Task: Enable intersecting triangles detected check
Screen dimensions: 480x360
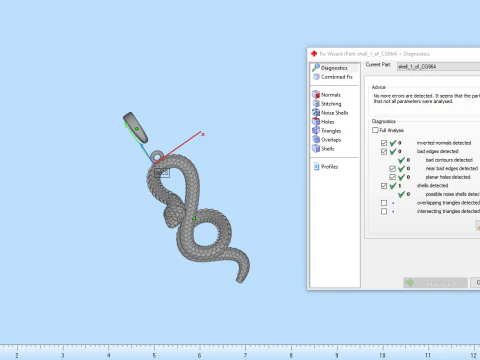Action: [x=384, y=211]
